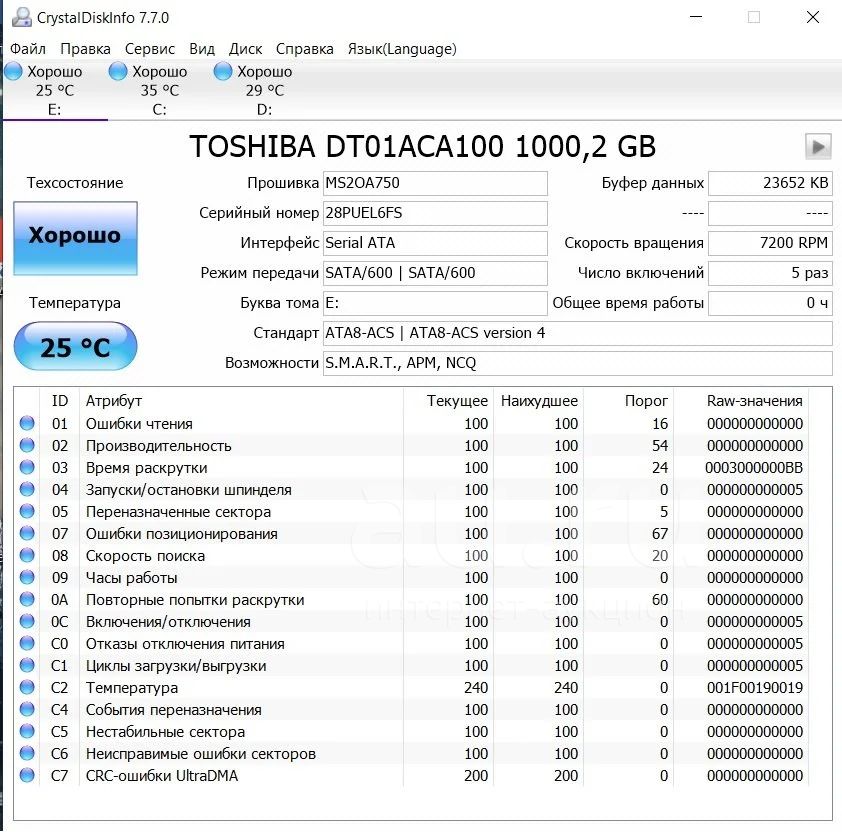
Task: Click the status icon for Производительность row
Action: coord(27,445)
